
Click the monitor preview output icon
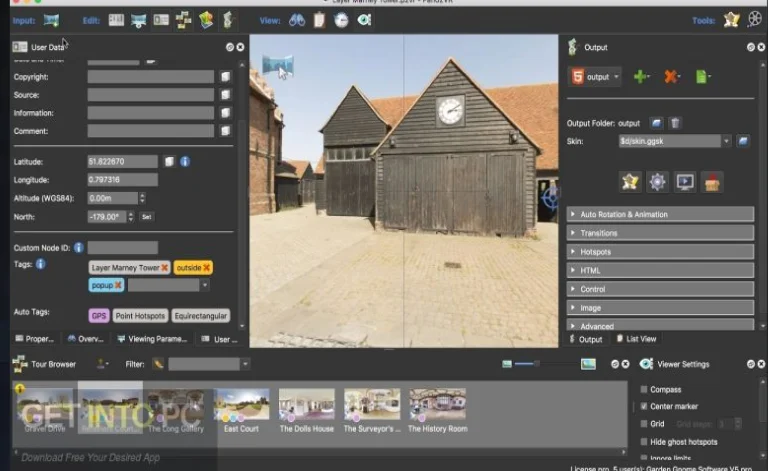[x=685, y=181]
